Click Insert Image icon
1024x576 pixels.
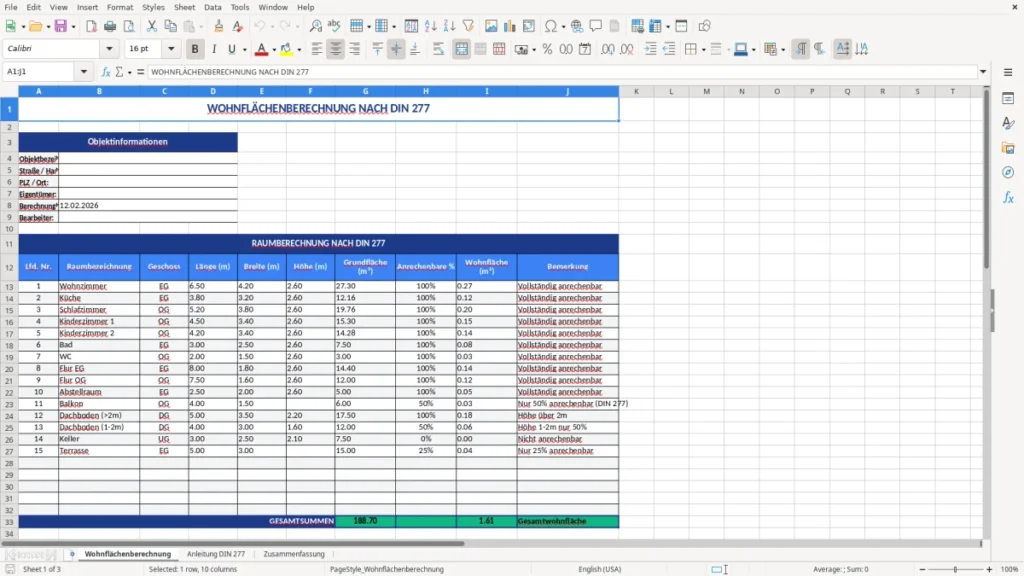491,26
